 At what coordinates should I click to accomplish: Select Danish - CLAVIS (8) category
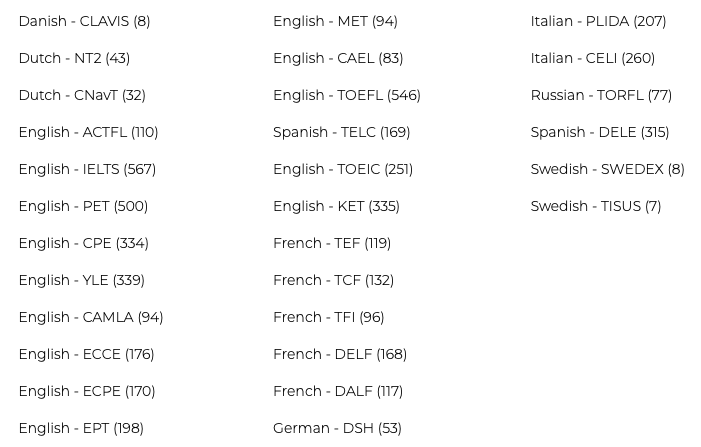pyautogui.click(x=84, y=22)
